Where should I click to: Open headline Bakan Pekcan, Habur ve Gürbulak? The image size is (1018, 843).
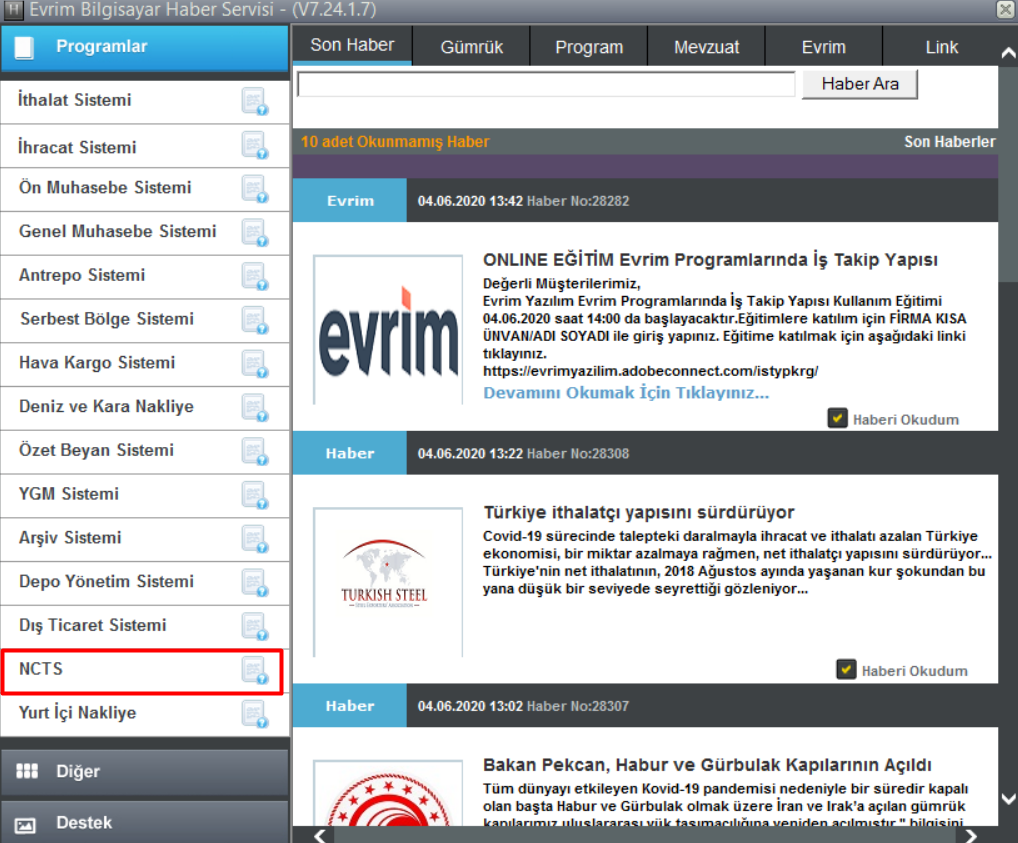point(707,765)
